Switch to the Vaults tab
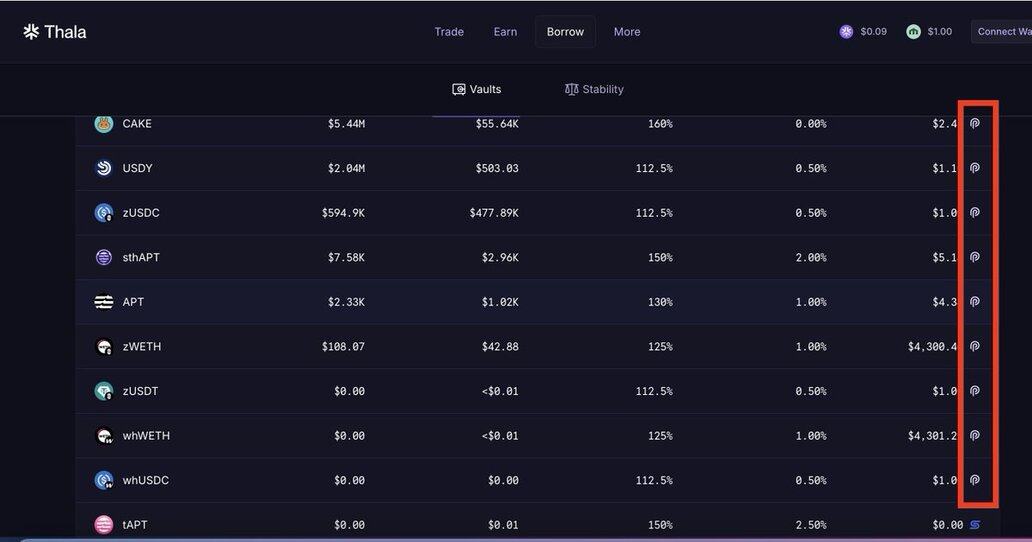The height and width of the screenshot is (542, 1032). [x=477, y=89]
